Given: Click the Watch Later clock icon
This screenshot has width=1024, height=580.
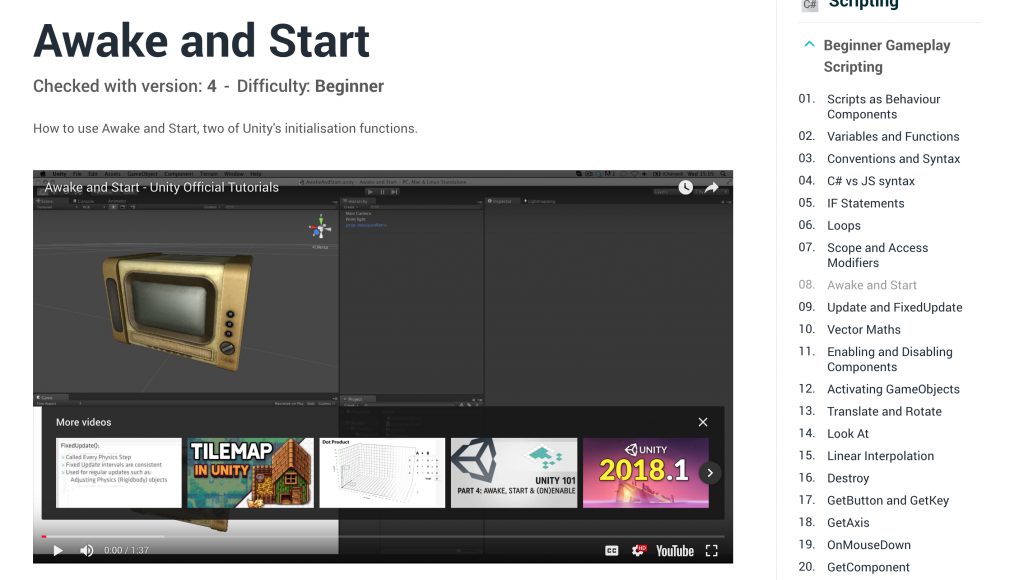Looking at the screenshot, I should 685,187.
